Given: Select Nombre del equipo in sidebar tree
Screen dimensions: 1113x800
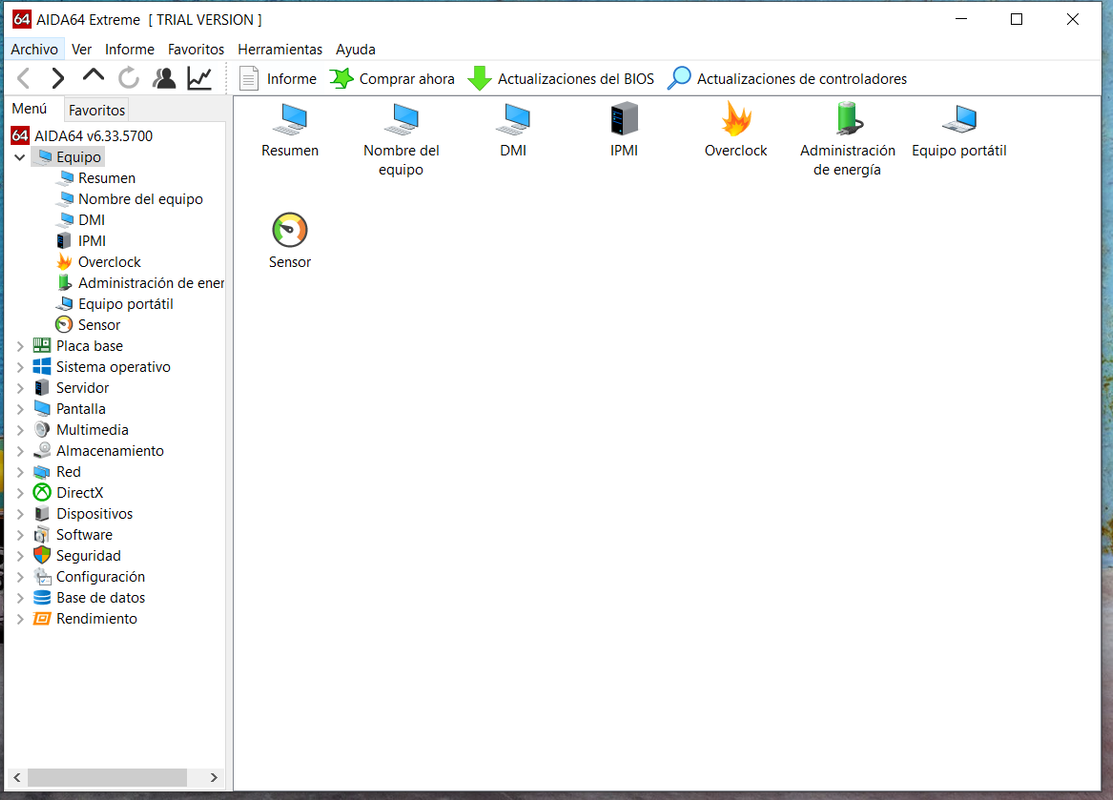Looking at the screenshot, I should (131, 199).
